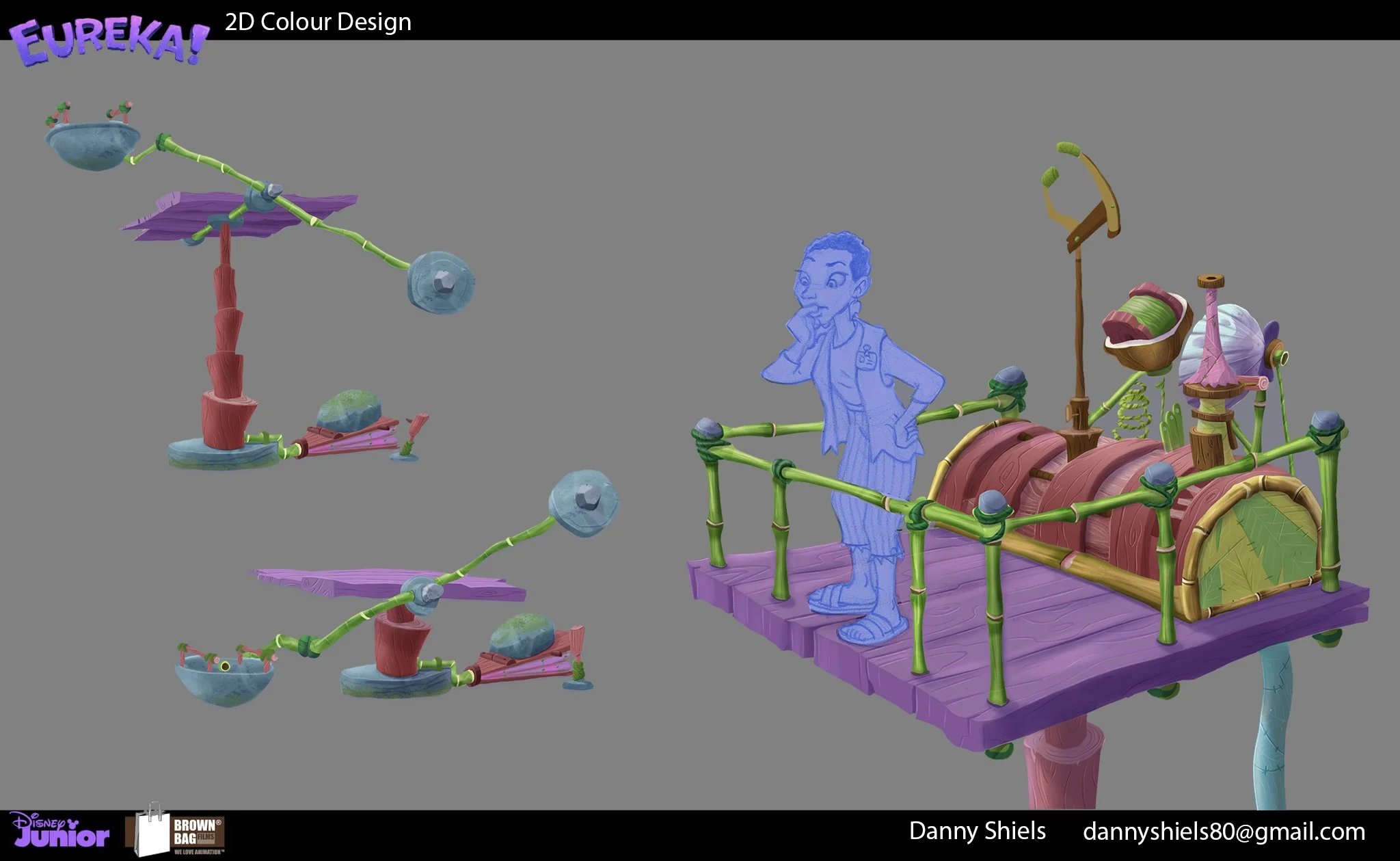Viewport: 1400px width, 861px height.
Task: Click the mossy boulder on lower red launcher
Action: click(522, 635)
